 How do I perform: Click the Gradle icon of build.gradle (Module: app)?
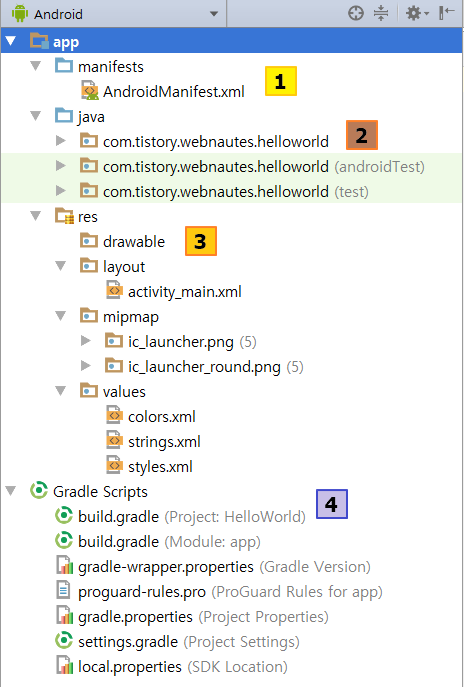[64, 540]
